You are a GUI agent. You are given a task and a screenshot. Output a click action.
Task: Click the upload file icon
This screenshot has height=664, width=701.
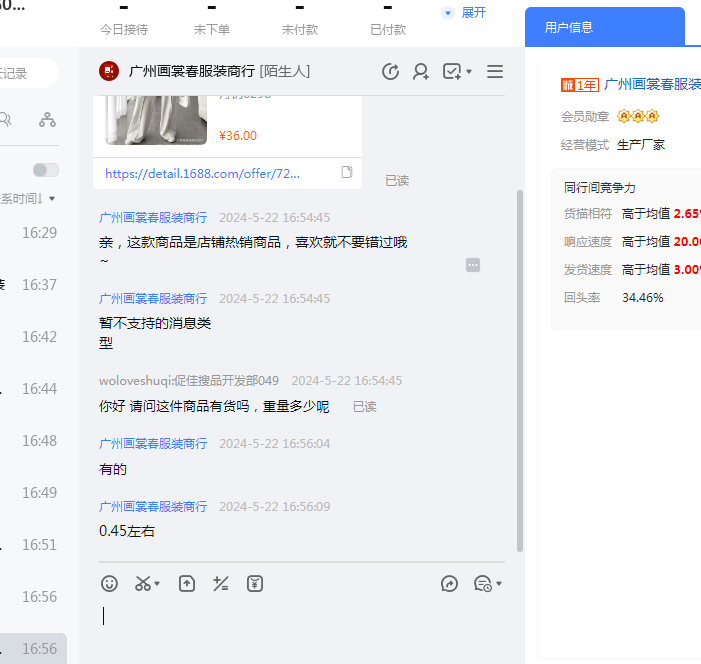tap(187, 583)
